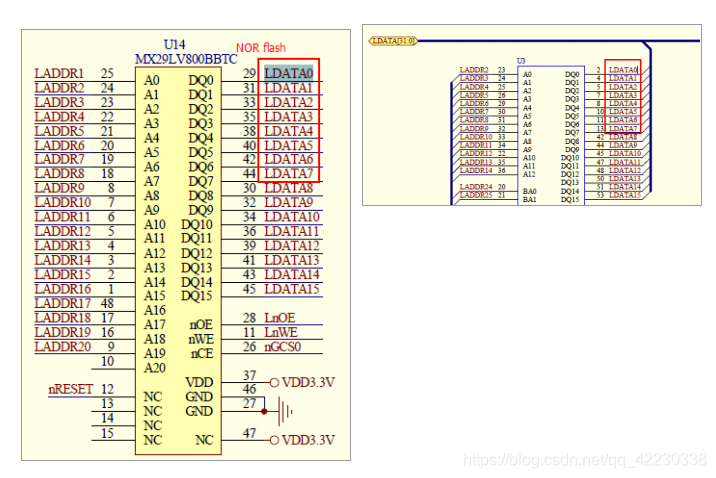716x478 pixels.
Task: Click the LADDR25 label on U3
Action: tap(476, 195)
